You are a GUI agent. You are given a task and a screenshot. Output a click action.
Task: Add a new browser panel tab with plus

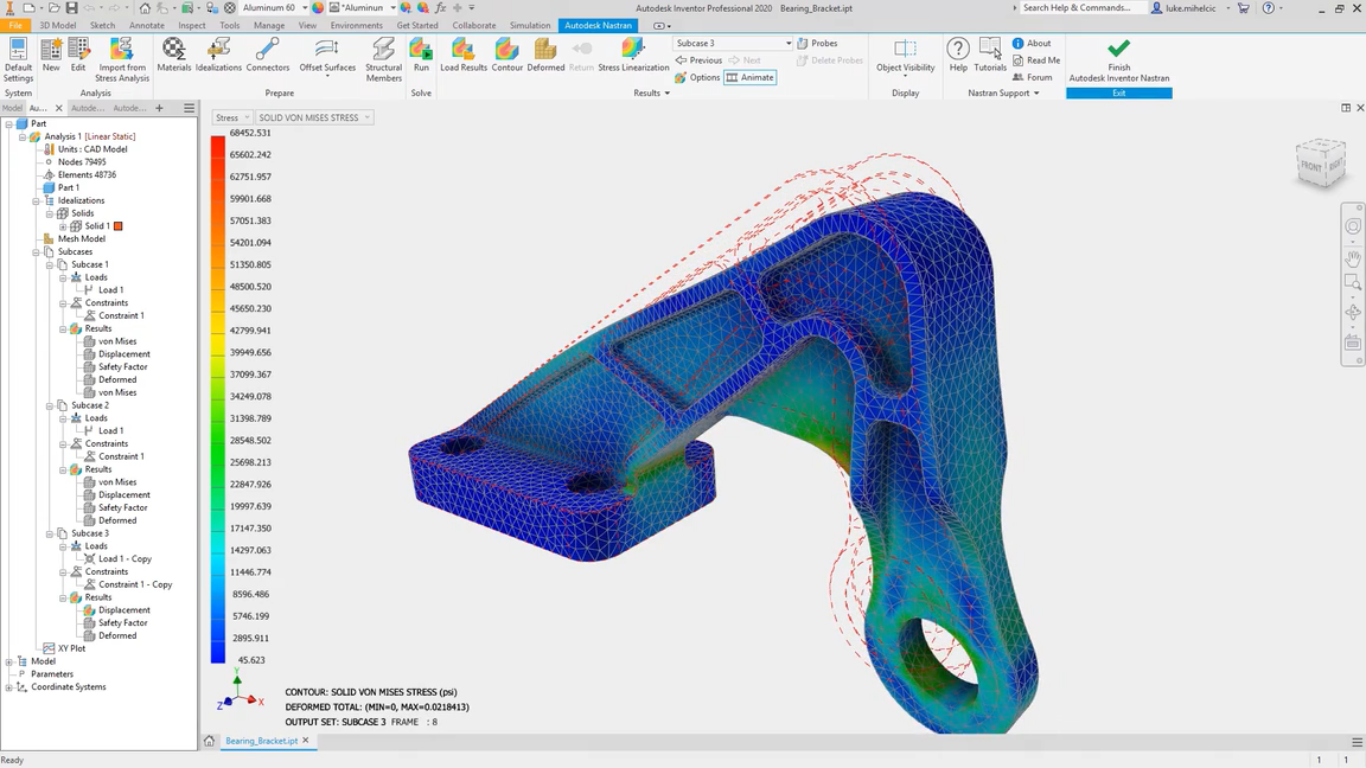[x=159, y=108]
